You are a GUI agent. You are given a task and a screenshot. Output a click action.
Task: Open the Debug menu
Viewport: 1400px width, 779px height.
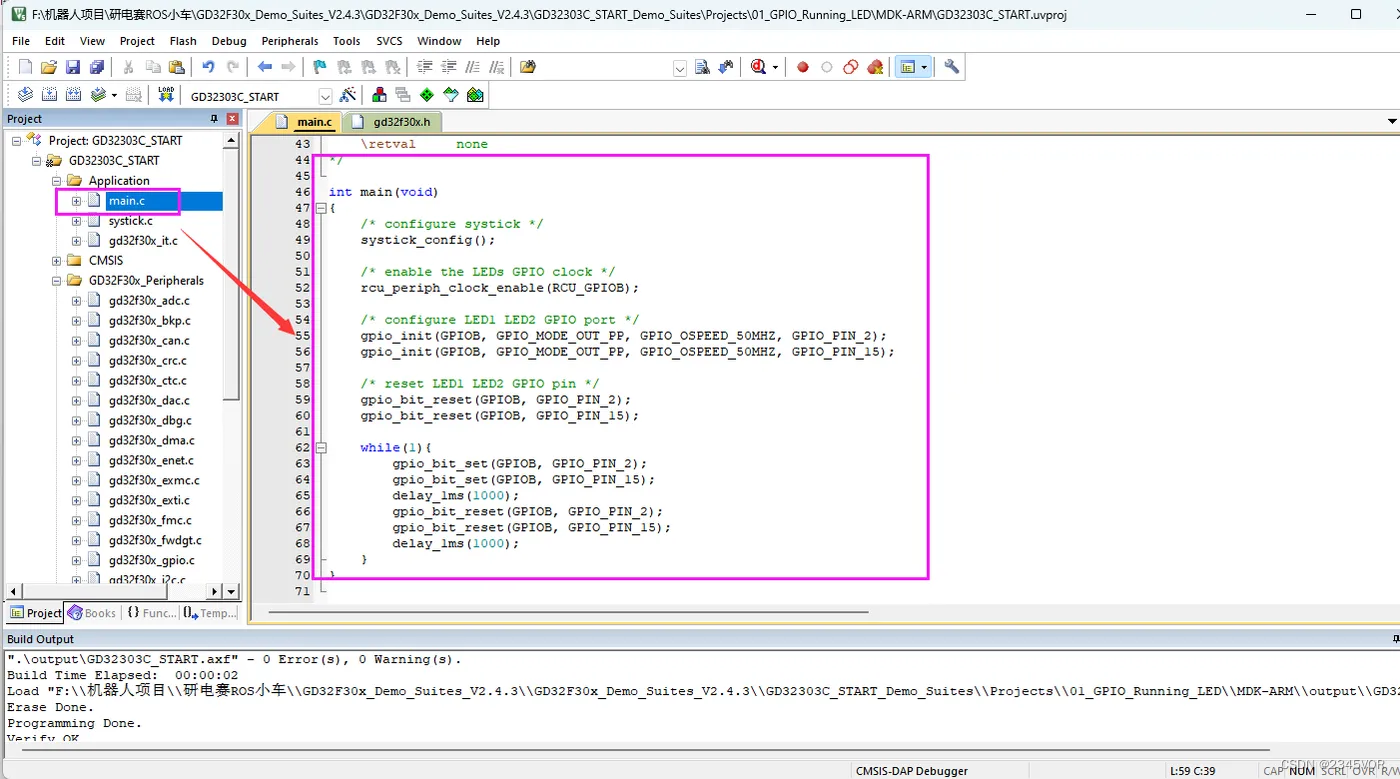tap(229, 41)
